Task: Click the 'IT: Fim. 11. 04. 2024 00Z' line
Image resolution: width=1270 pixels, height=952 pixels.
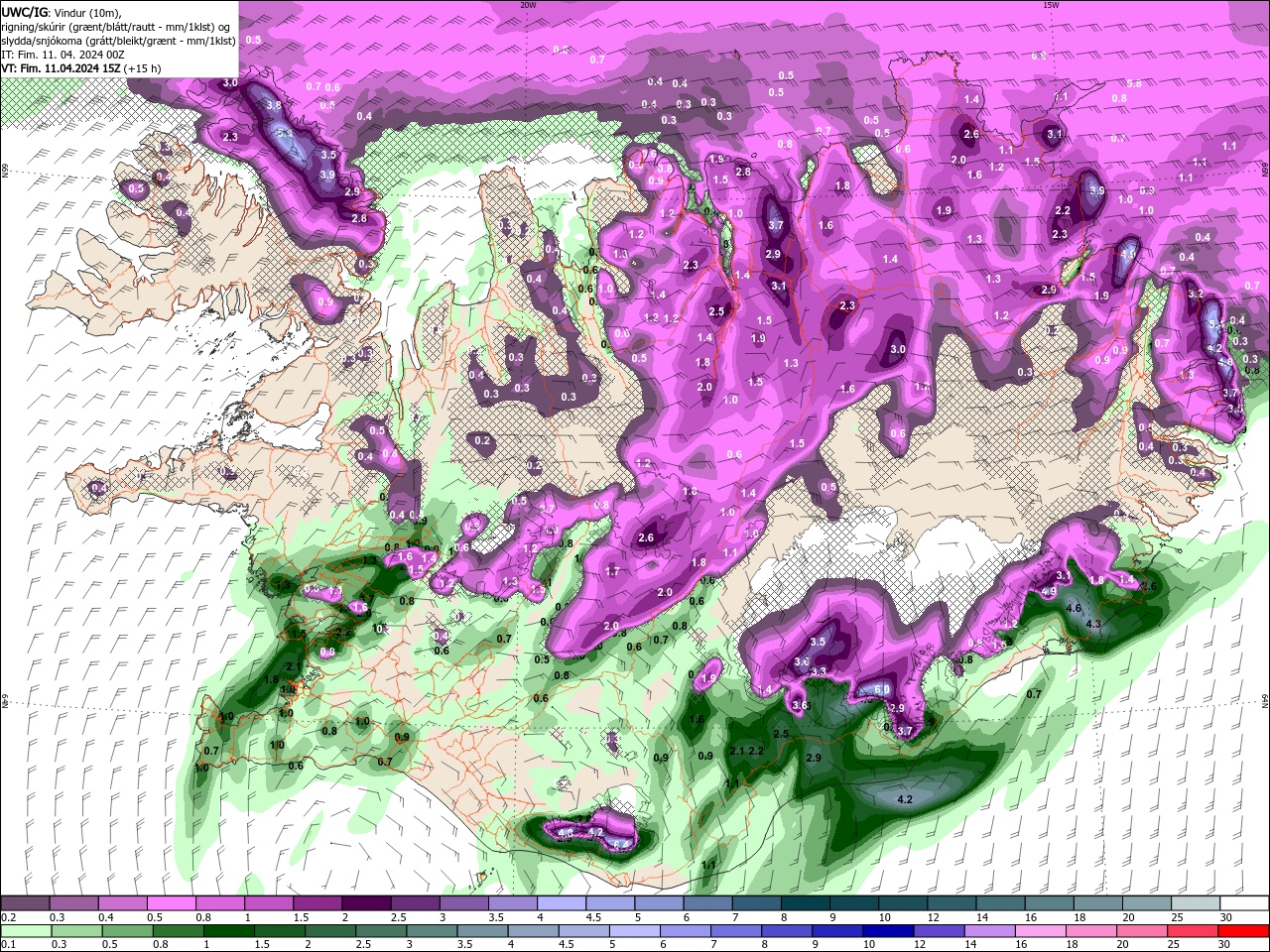Action: tap(63, 55)
